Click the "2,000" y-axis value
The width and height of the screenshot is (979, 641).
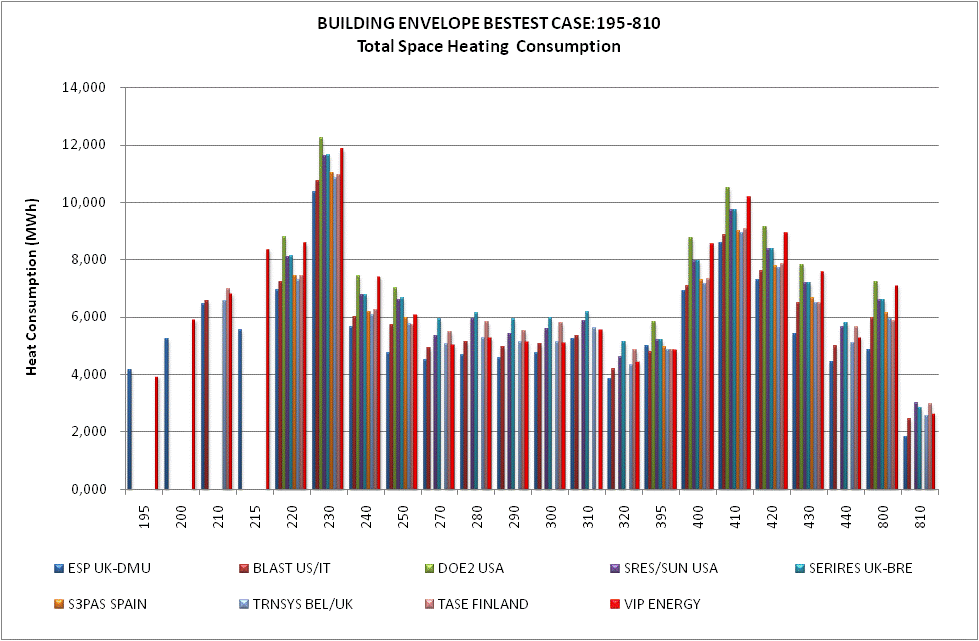(87, 432)
